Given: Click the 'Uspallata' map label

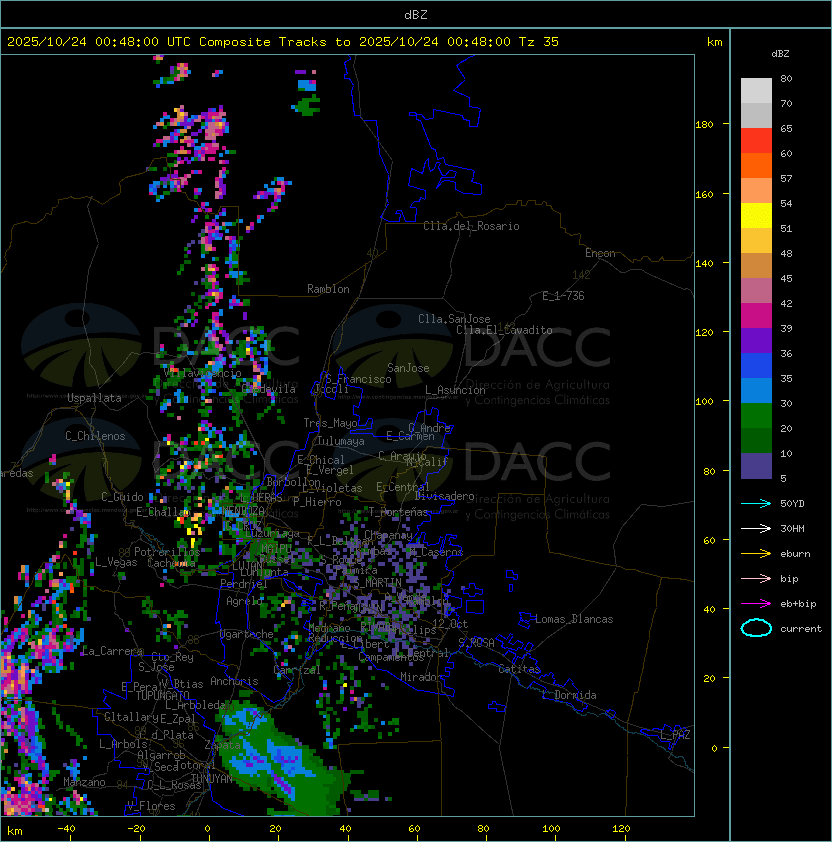Looking at the screenshot, I should point(94,398).
